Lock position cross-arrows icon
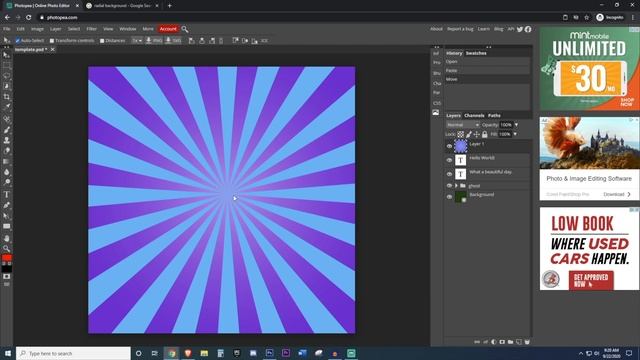Viewport: 640px width, 360px height. pyautogui.click(x=476, y=134)
